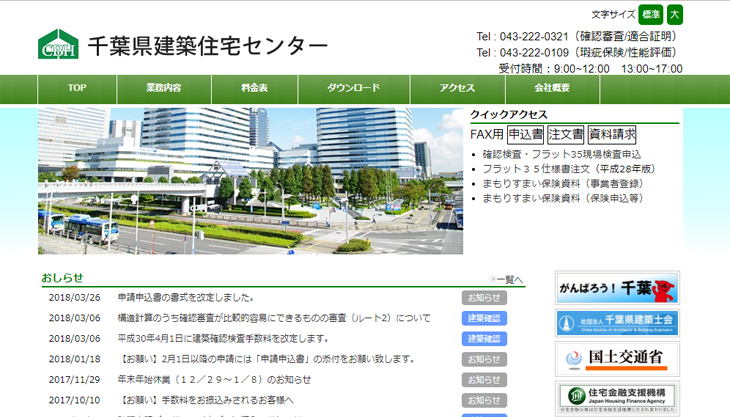Click the 一覧へ arrow link
730x417 pixels.
coord(506,280)
